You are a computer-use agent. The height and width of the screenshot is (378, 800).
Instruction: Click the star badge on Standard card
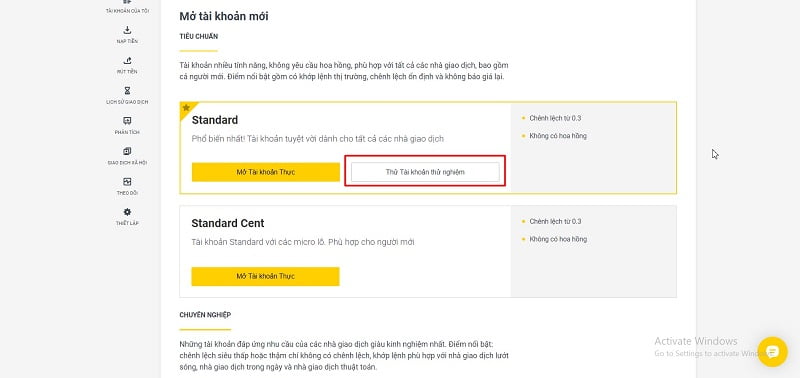[186, 108]
